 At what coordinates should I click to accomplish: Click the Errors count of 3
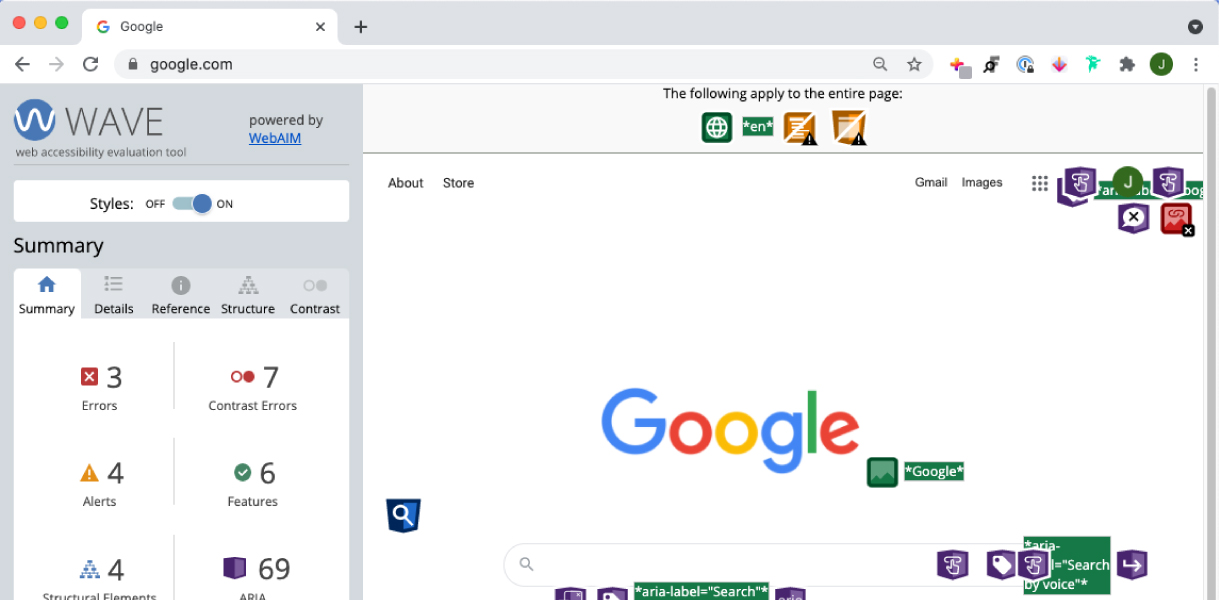(100, 377)
